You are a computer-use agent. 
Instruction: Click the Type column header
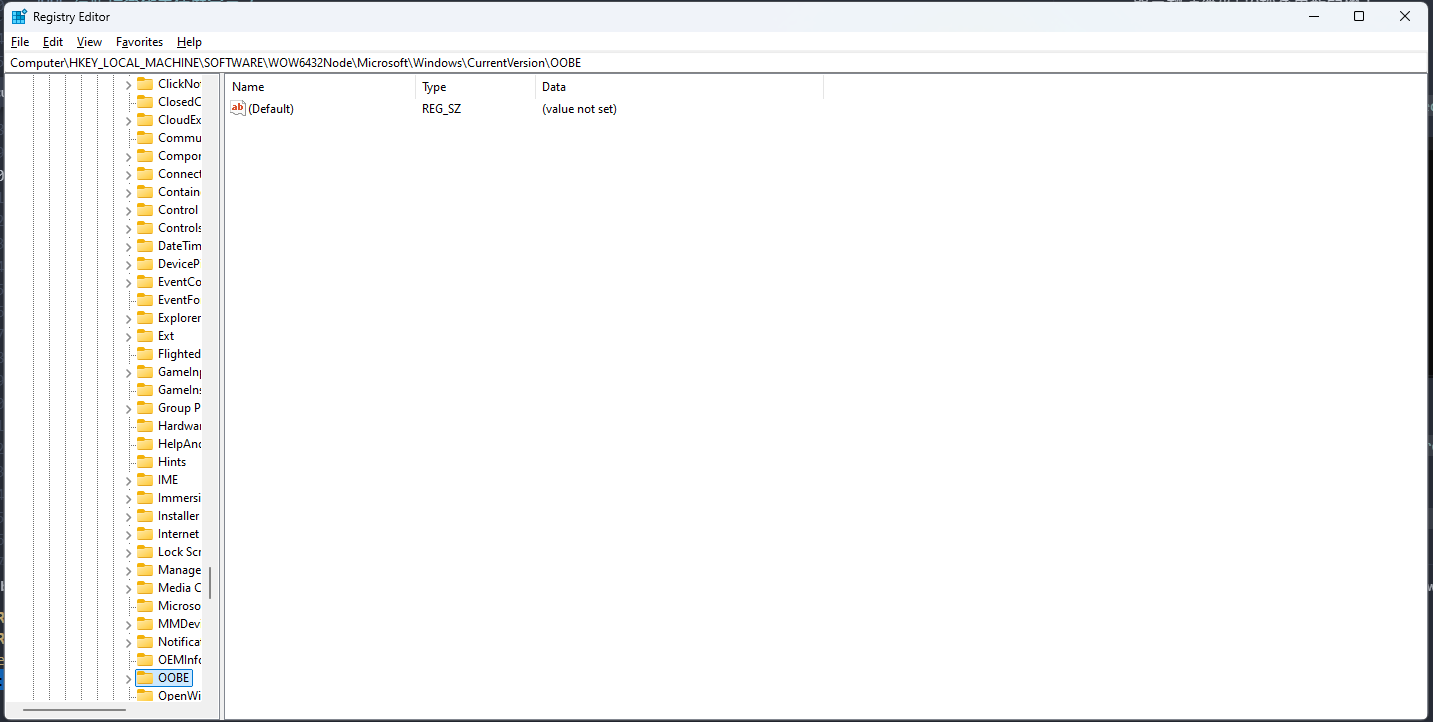[433, 86]
